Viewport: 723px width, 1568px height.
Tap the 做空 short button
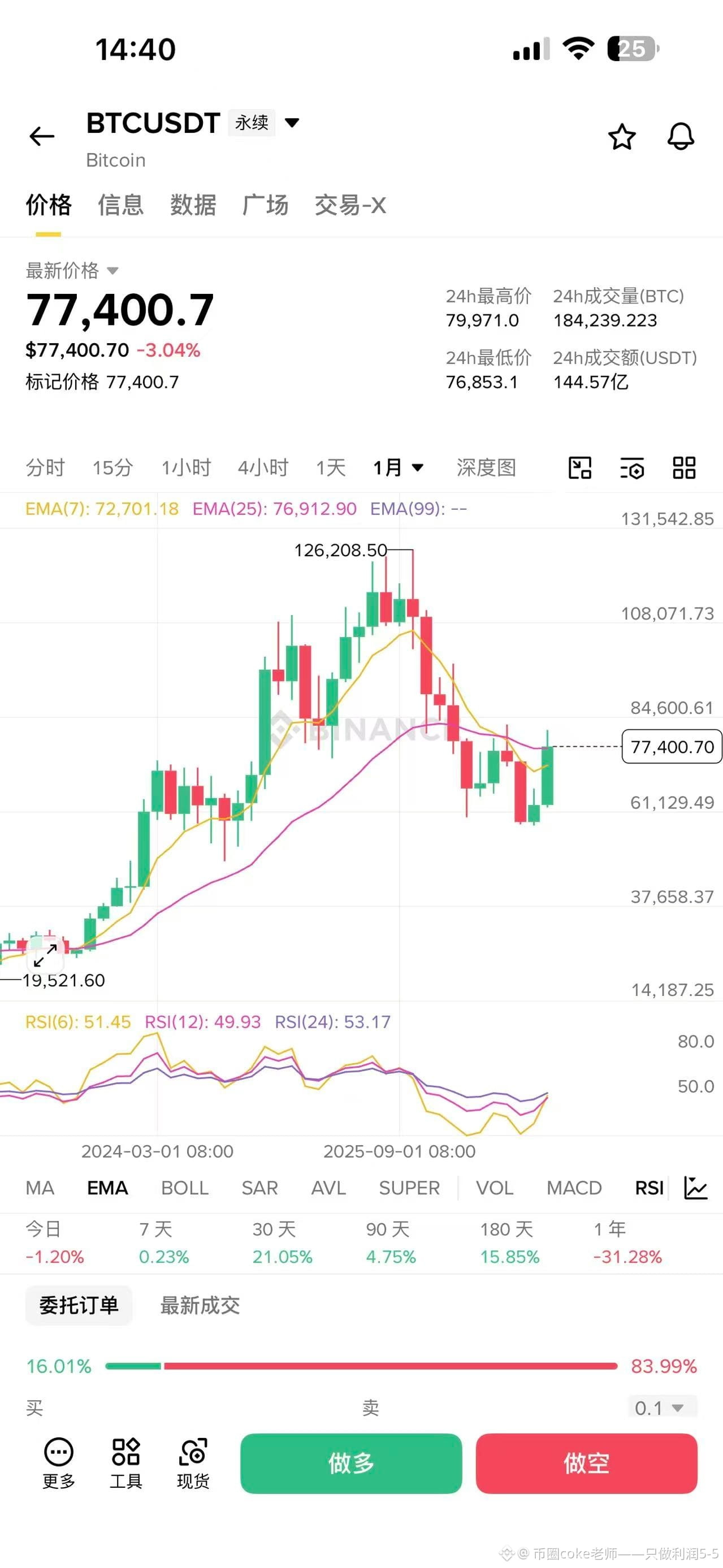point(587,1463)
